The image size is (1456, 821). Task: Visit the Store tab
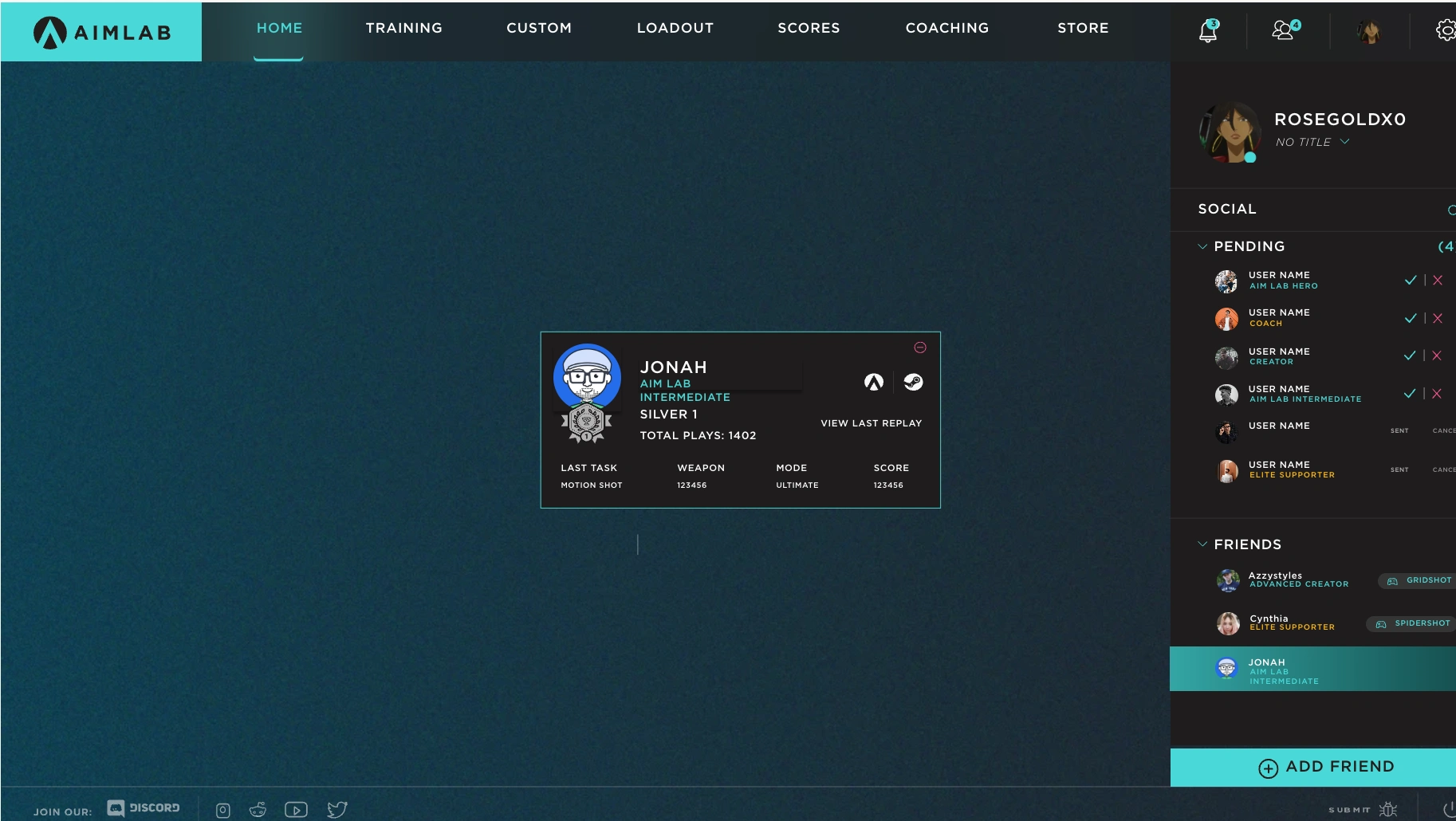1083,28
